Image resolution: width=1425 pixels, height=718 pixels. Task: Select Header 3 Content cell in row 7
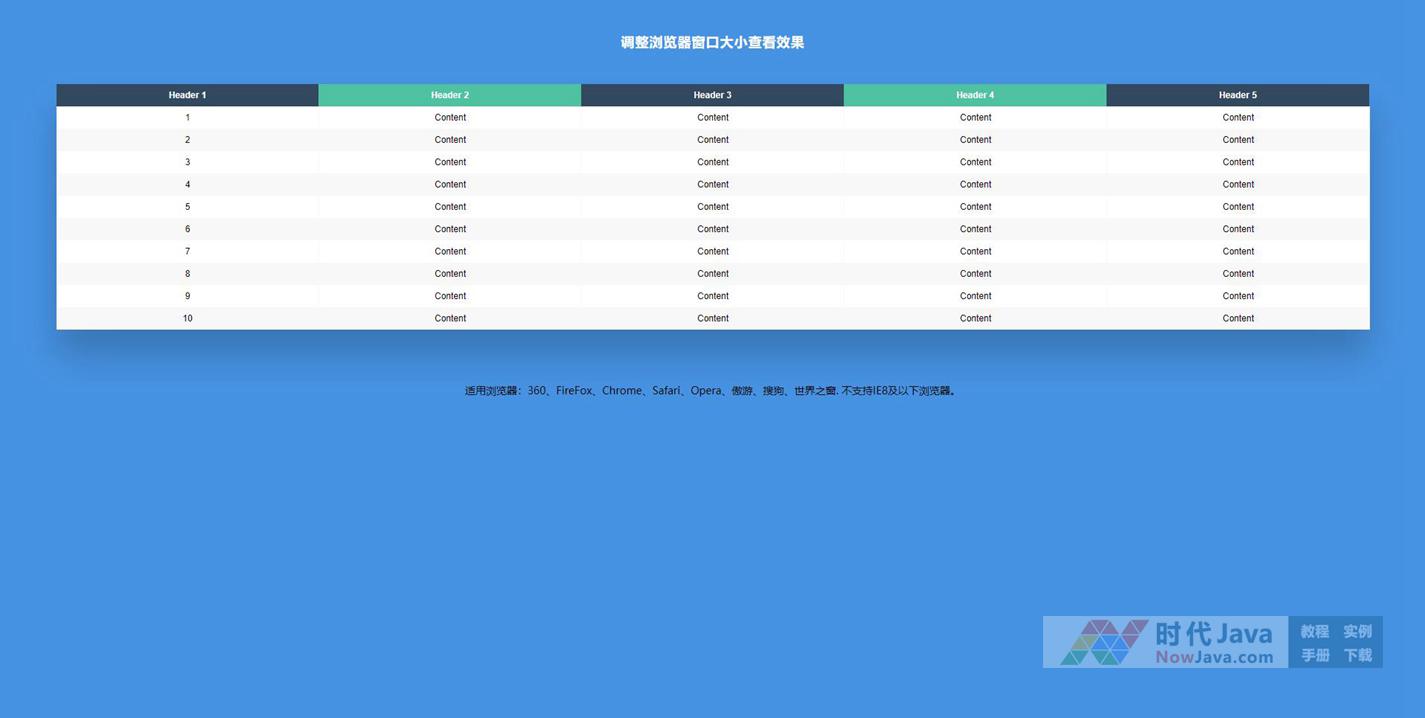coord(712,251)
